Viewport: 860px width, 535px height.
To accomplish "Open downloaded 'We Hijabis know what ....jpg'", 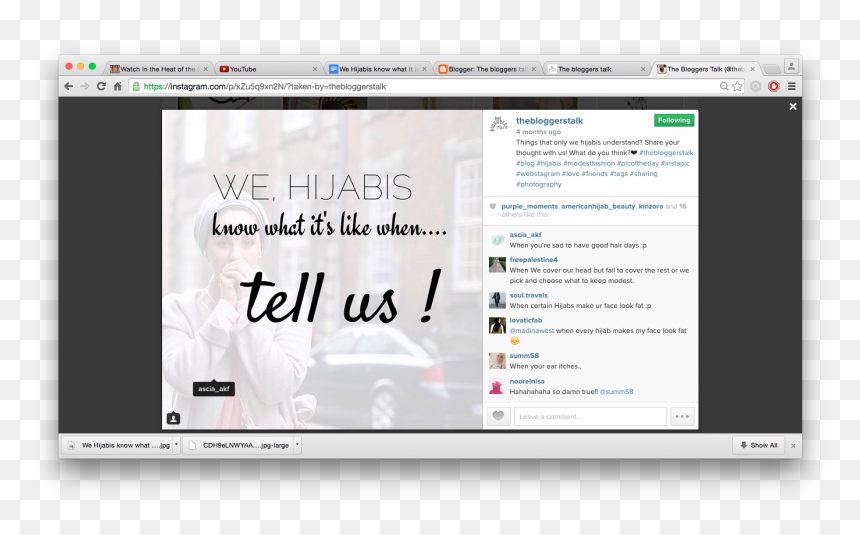I will [x=119, y=445].
